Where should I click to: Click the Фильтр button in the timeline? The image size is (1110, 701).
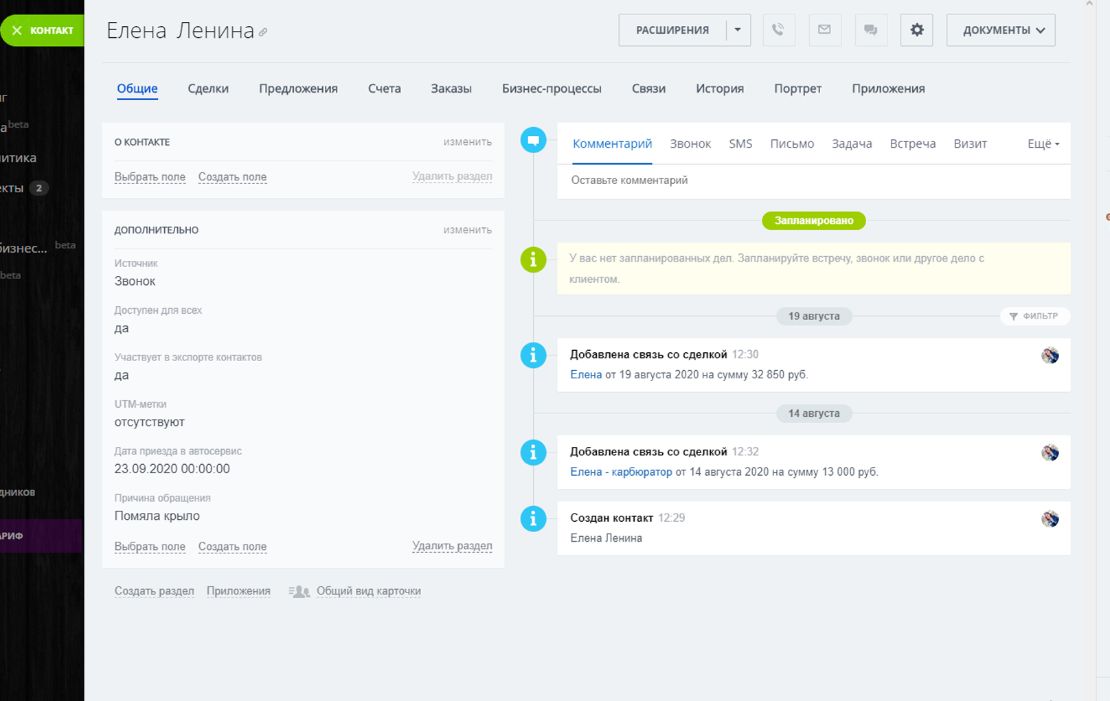point(1034,316)
